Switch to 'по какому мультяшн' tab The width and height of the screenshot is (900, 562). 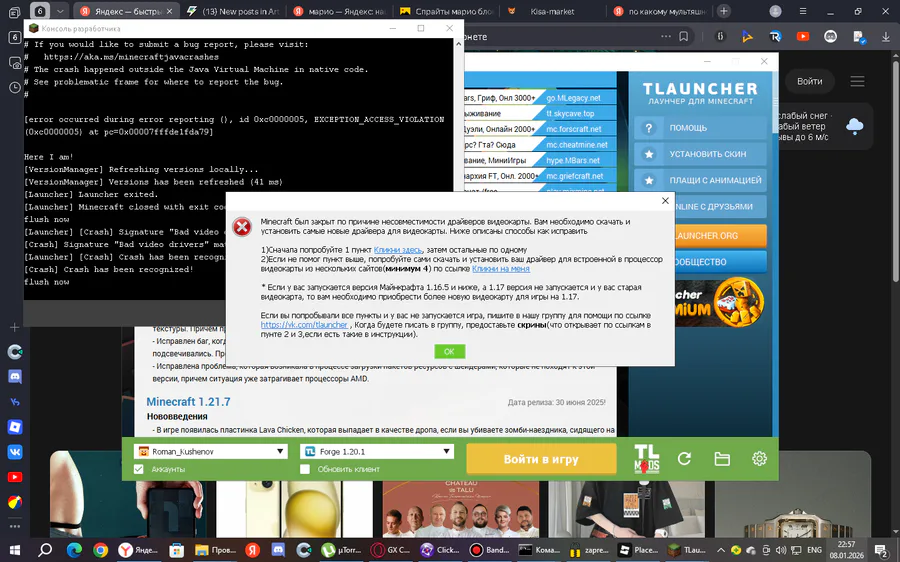[x=660, y=11]
